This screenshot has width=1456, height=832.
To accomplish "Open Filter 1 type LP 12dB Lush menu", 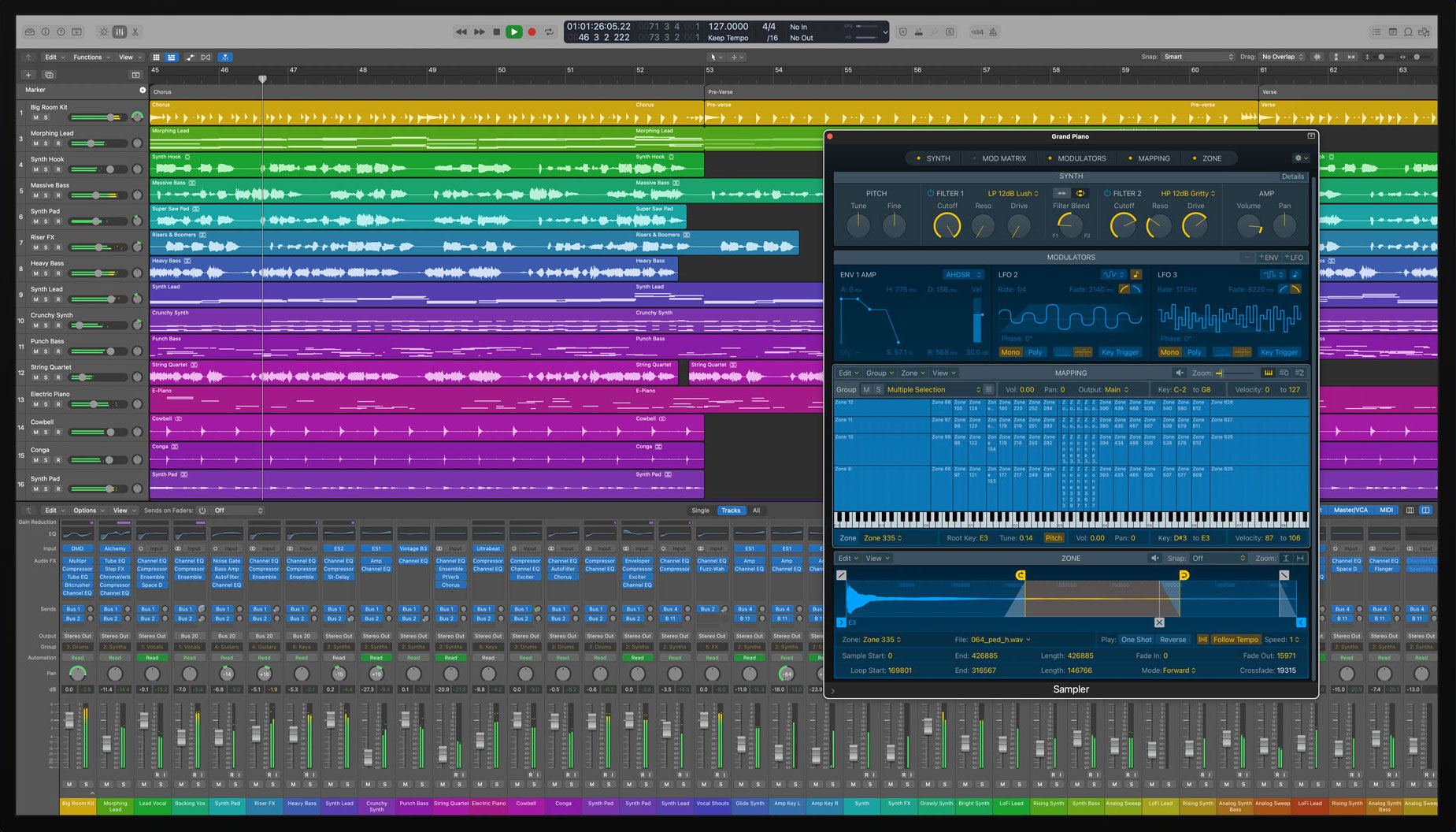I will tap(1013, 193).
